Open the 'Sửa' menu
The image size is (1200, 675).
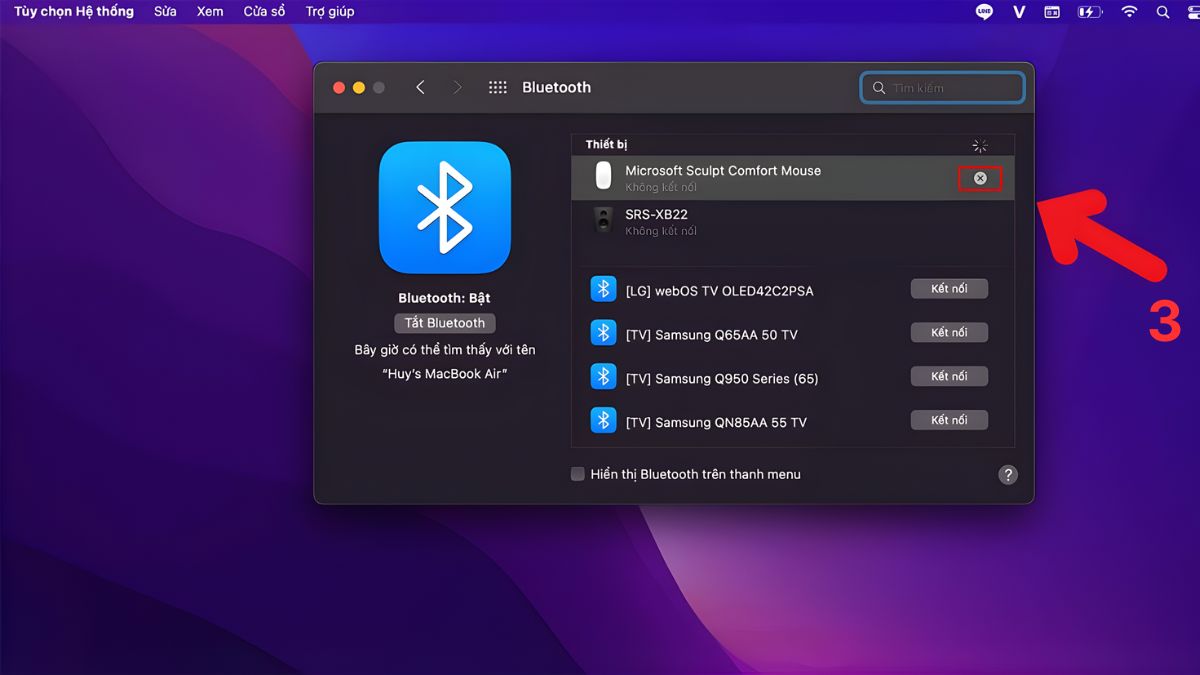click(x=165, y=12)
